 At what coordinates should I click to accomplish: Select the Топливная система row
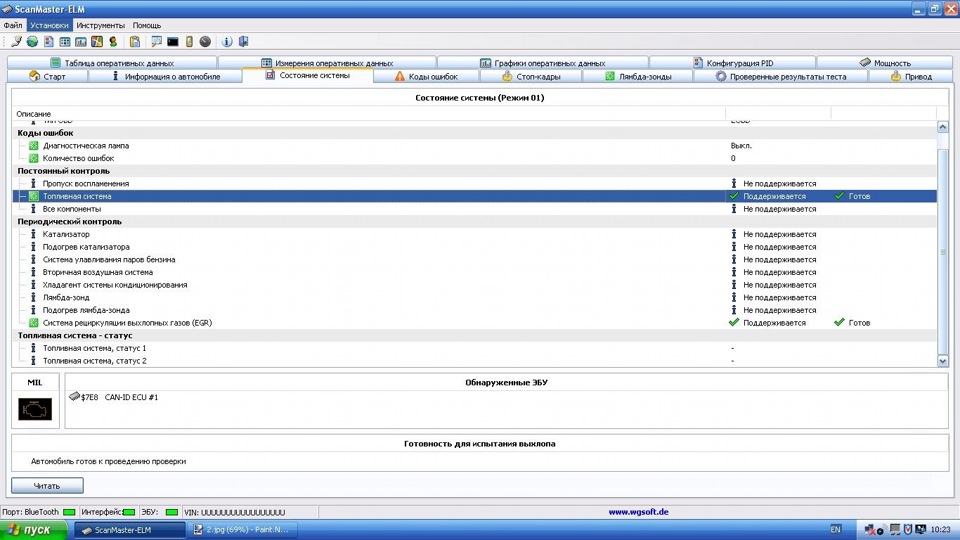(x=474, y=196)
